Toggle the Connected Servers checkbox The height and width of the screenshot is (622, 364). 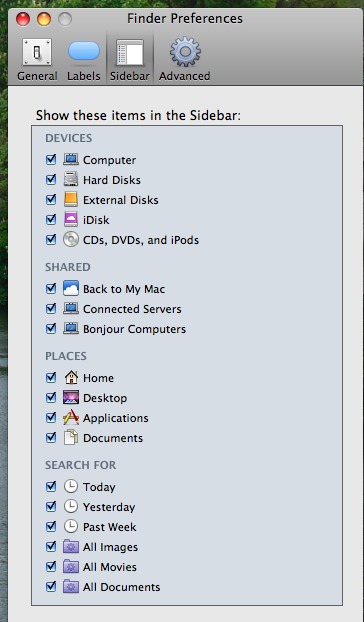click(x=51, y=309)
